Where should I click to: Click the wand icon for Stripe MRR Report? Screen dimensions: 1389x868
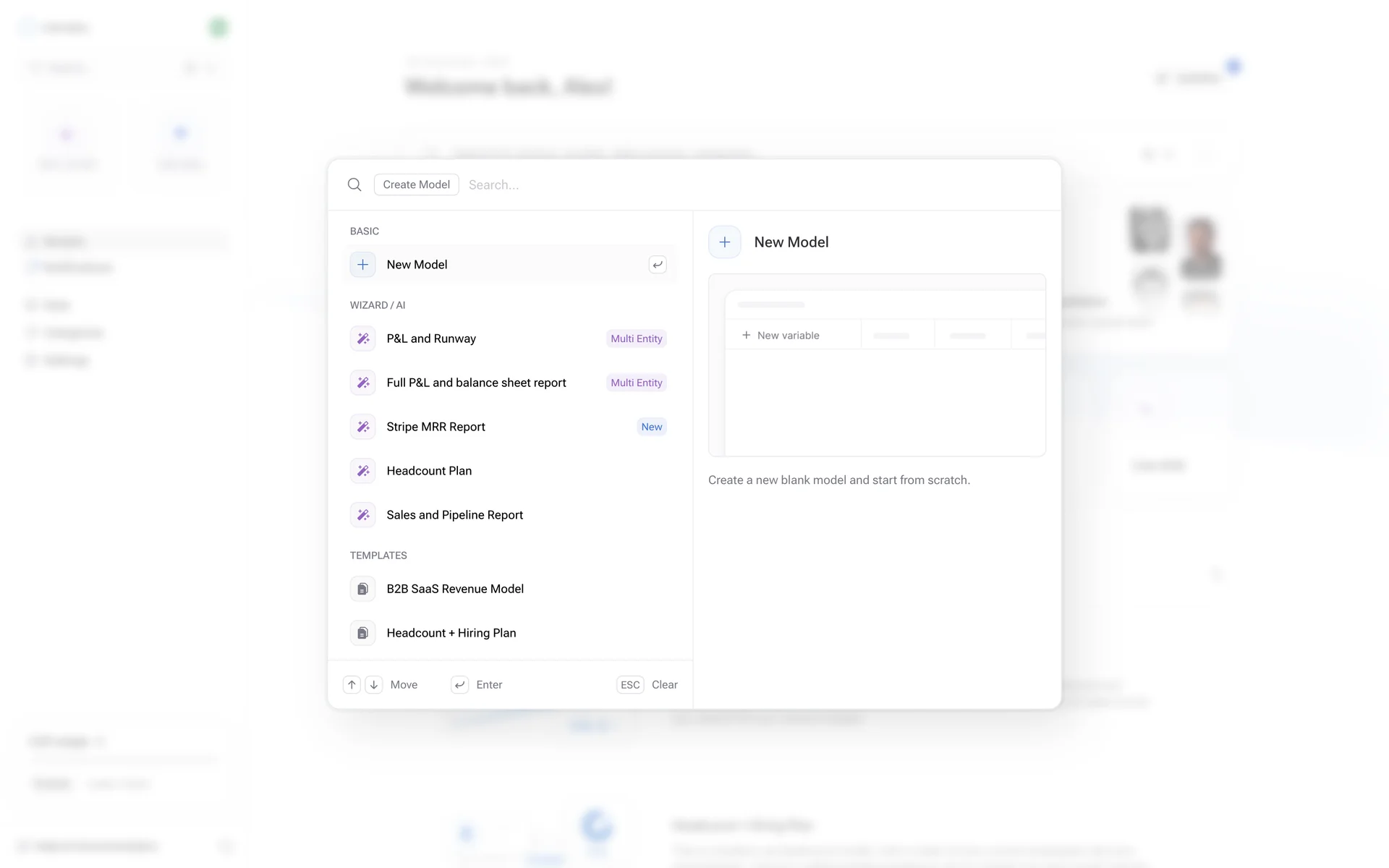point(362,427)
